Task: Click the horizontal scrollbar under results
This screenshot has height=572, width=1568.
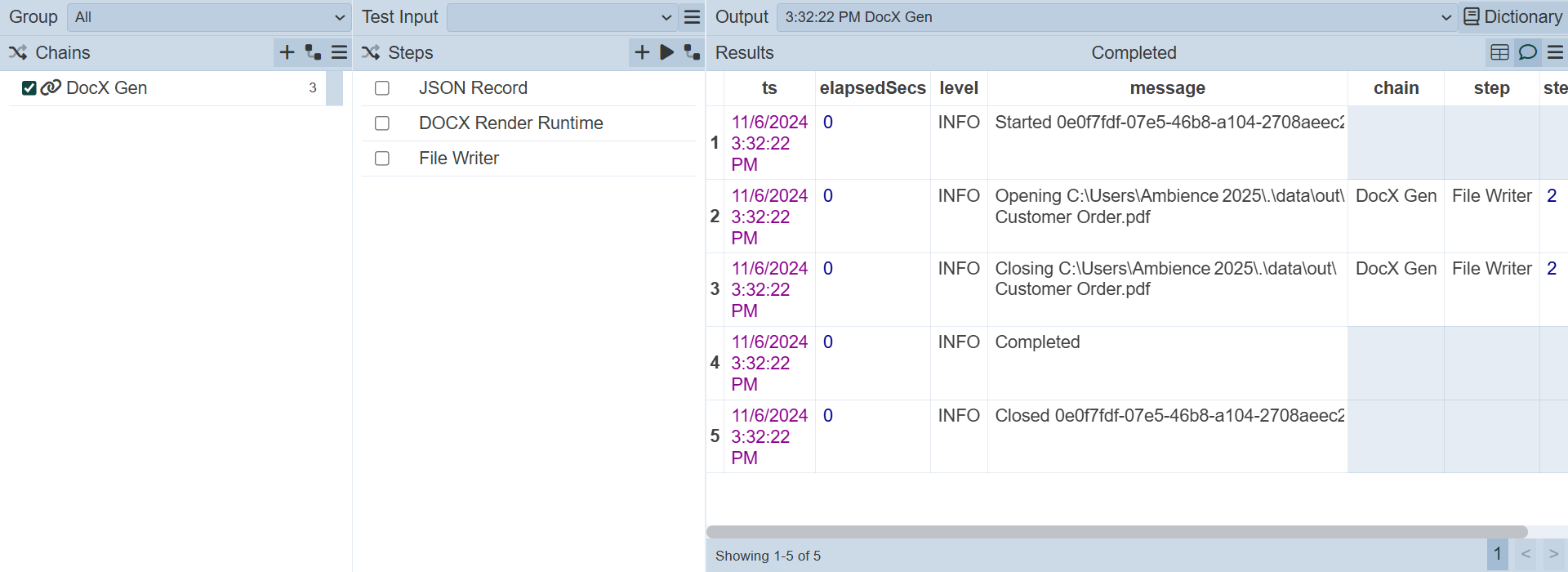Action: (x=1116, y=532)
